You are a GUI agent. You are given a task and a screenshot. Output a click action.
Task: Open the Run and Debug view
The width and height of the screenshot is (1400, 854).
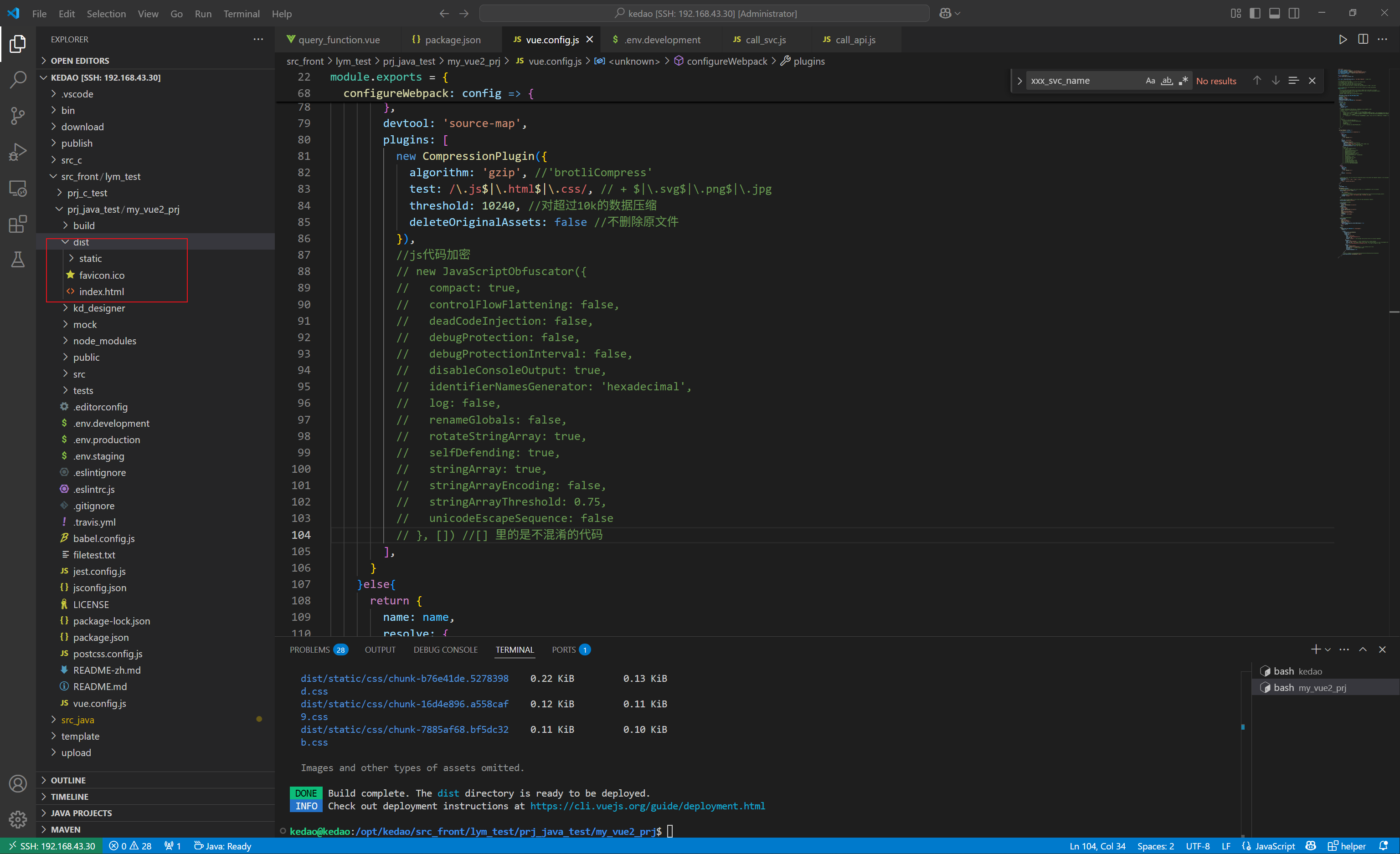coord(18,152)
